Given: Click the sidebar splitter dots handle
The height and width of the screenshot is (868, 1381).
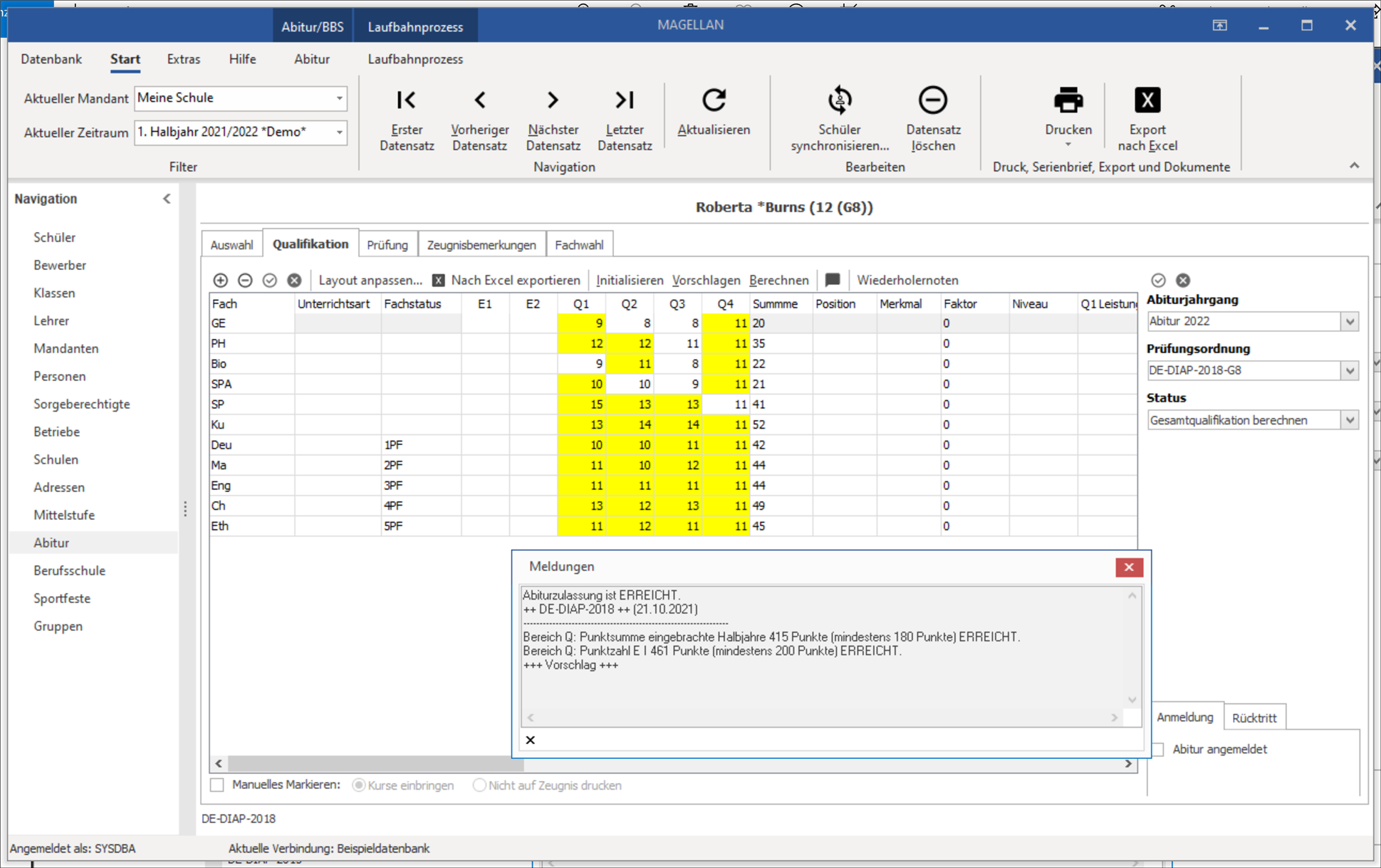Looking at the screenshot, I should [185, 508].
